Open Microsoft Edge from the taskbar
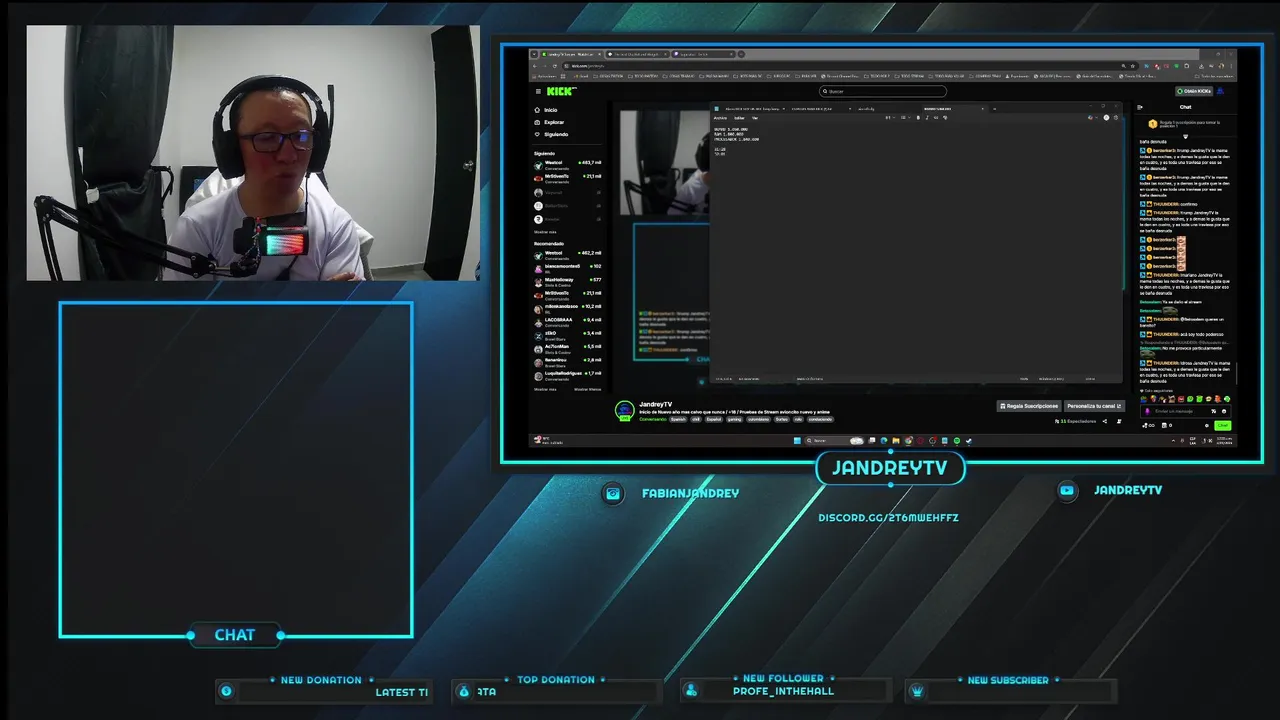Image resolution: width=1280 pixels, height=720 pixels. point(884,440)
